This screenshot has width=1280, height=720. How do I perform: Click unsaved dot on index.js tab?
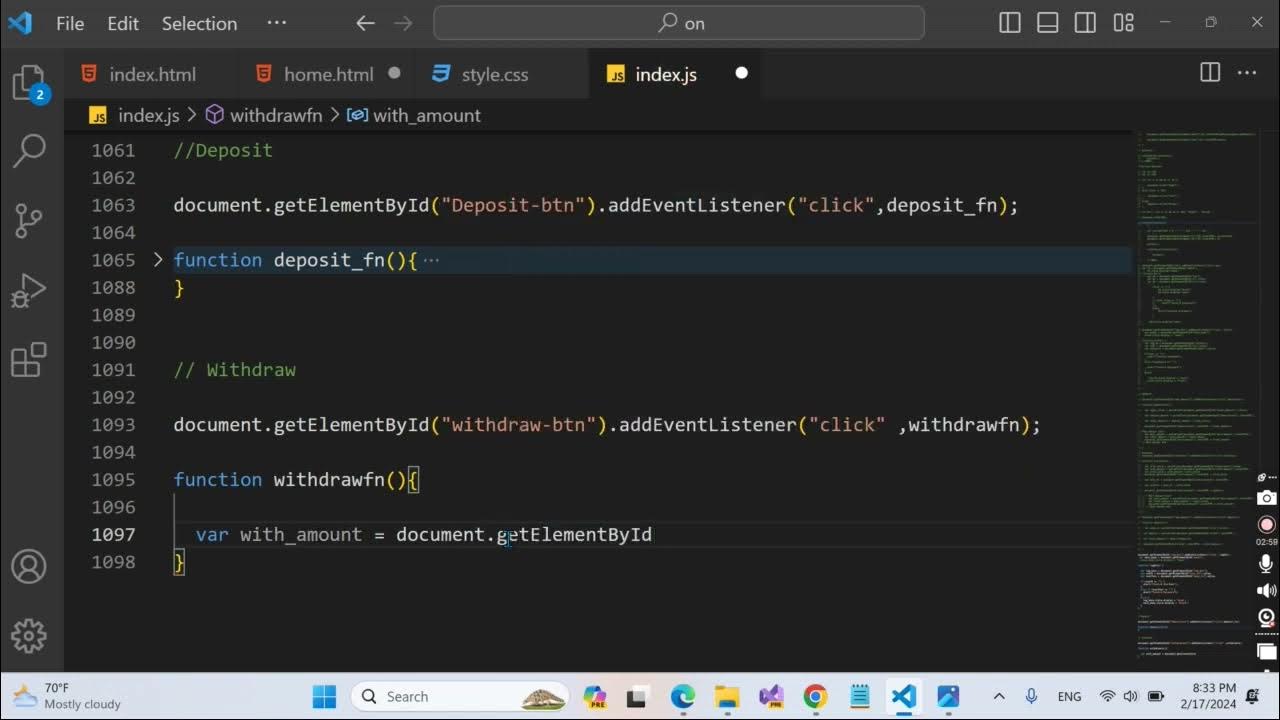(741, 73)
